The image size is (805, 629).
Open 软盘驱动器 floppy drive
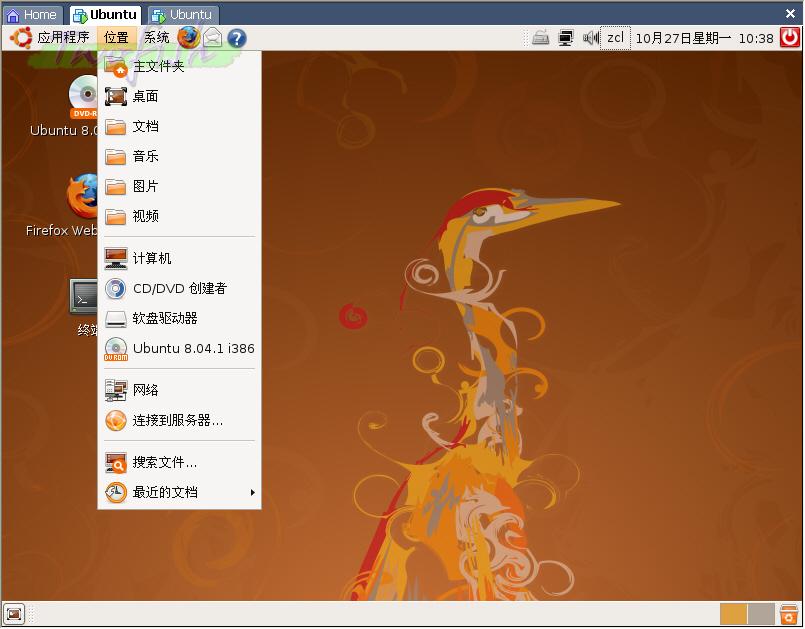pos(180,318)
